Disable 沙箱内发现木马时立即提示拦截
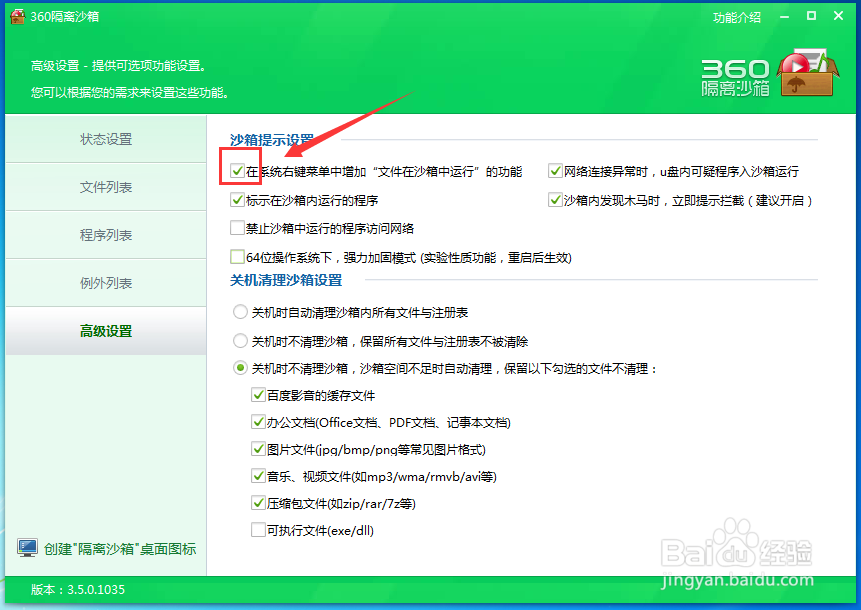This screenshot has height=610, width=861. click(556, 198)
